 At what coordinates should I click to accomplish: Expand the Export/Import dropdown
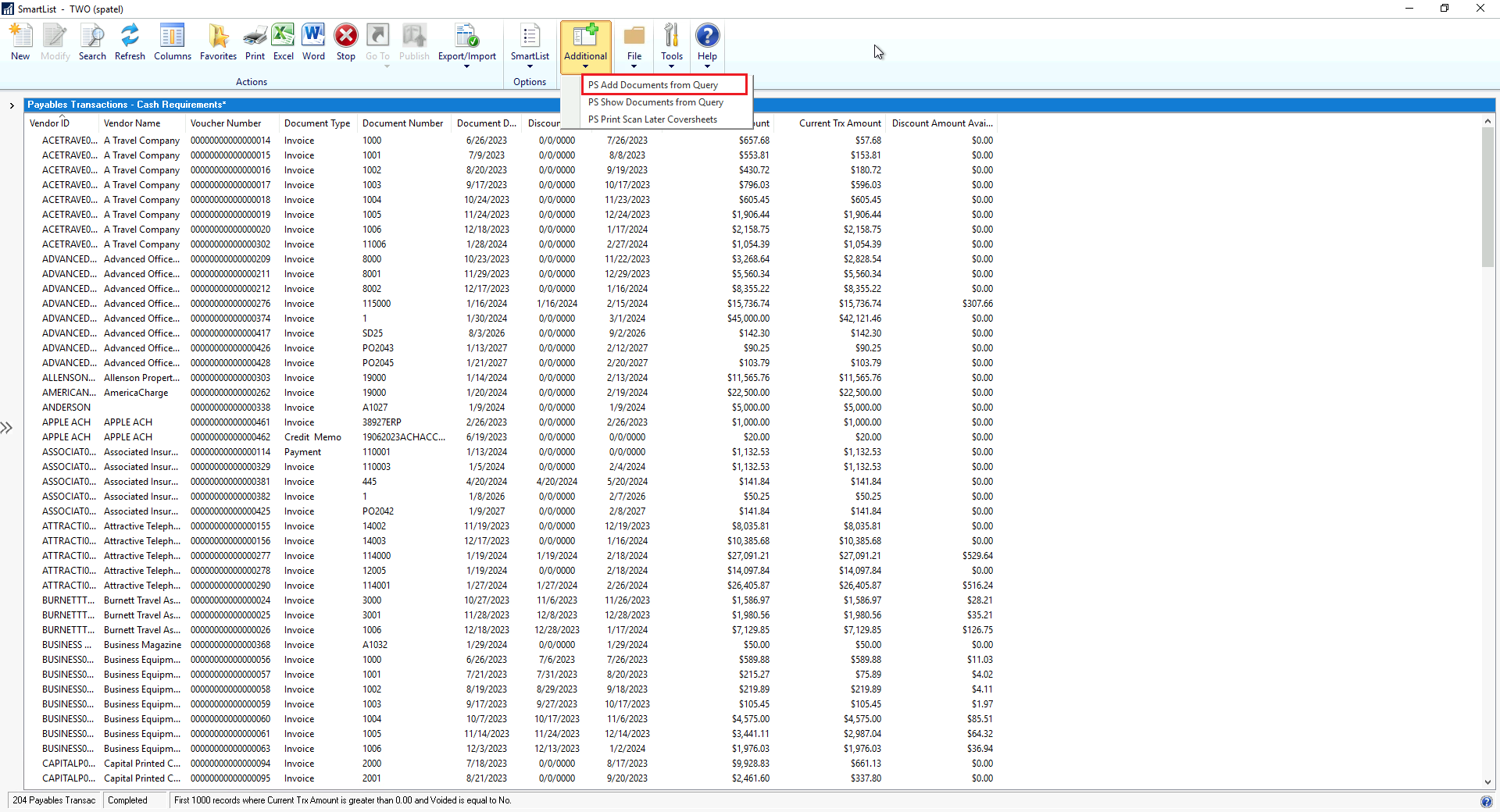click(x=466, y=47)
